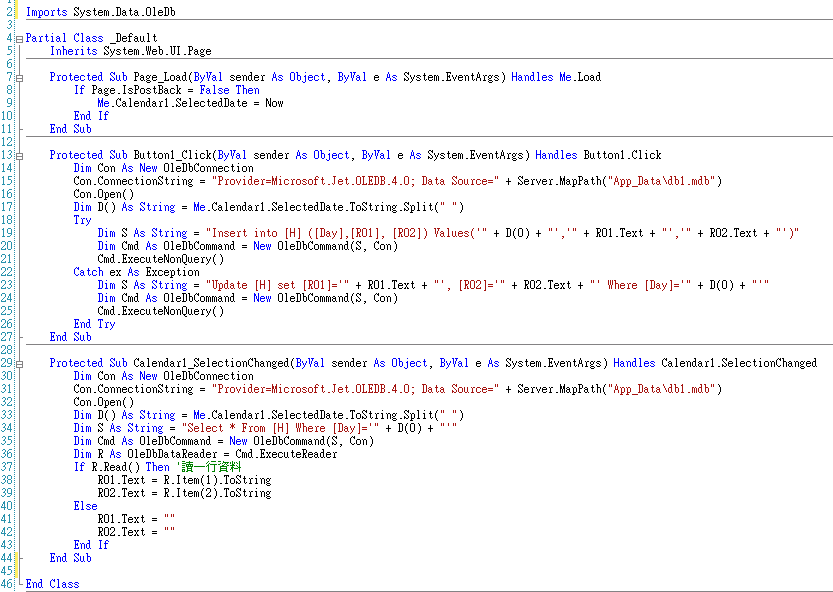Image resolution: width=833 pixels, height=592 pixels.
Task: Click the 'End If' on line 43
Action: click(x=91, y=545)
